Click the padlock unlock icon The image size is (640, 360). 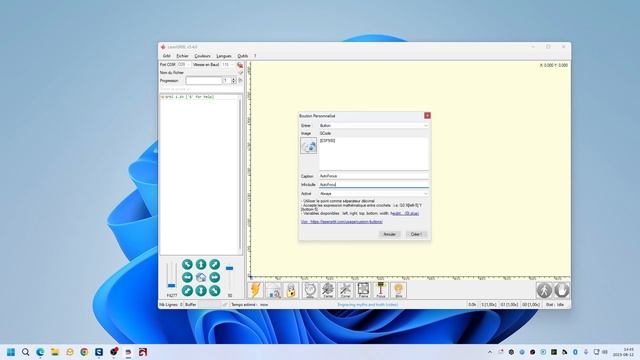point(291,290)
